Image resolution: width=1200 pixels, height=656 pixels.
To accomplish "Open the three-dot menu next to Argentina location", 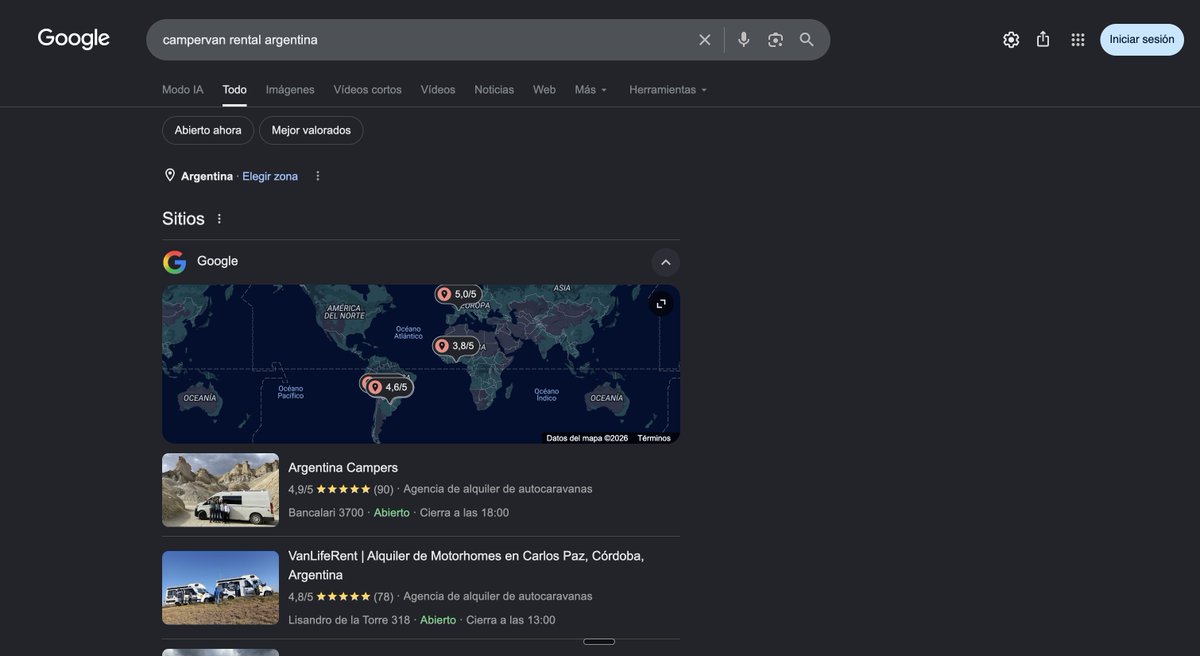I will (x=318, y=176).
